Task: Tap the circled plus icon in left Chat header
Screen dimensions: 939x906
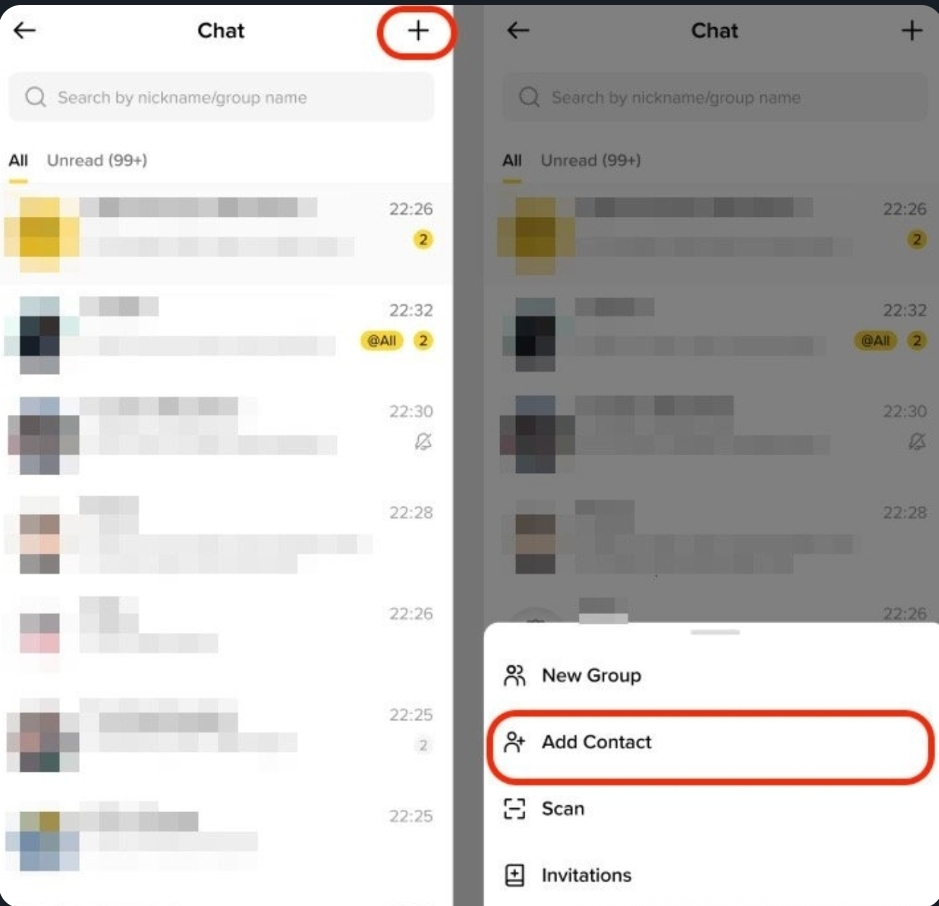Action: pyautogui.click(x=418, y=31)
